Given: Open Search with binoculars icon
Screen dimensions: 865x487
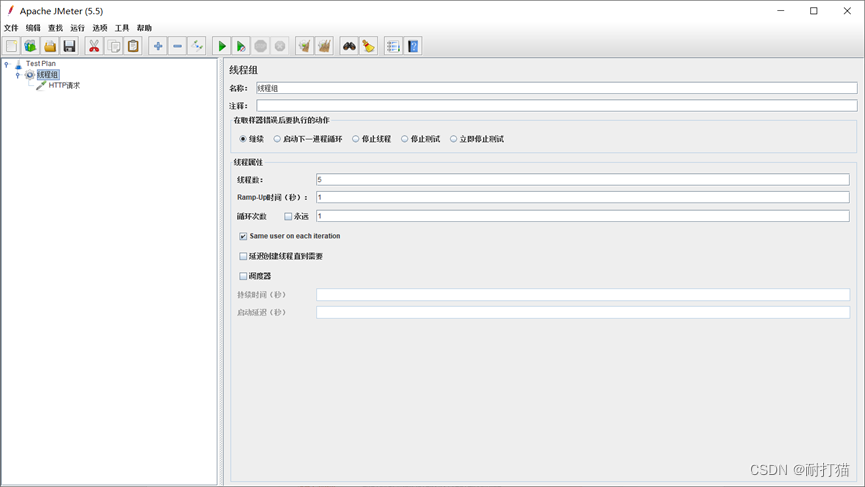Looking at the screenshot, I should point(349,46).
